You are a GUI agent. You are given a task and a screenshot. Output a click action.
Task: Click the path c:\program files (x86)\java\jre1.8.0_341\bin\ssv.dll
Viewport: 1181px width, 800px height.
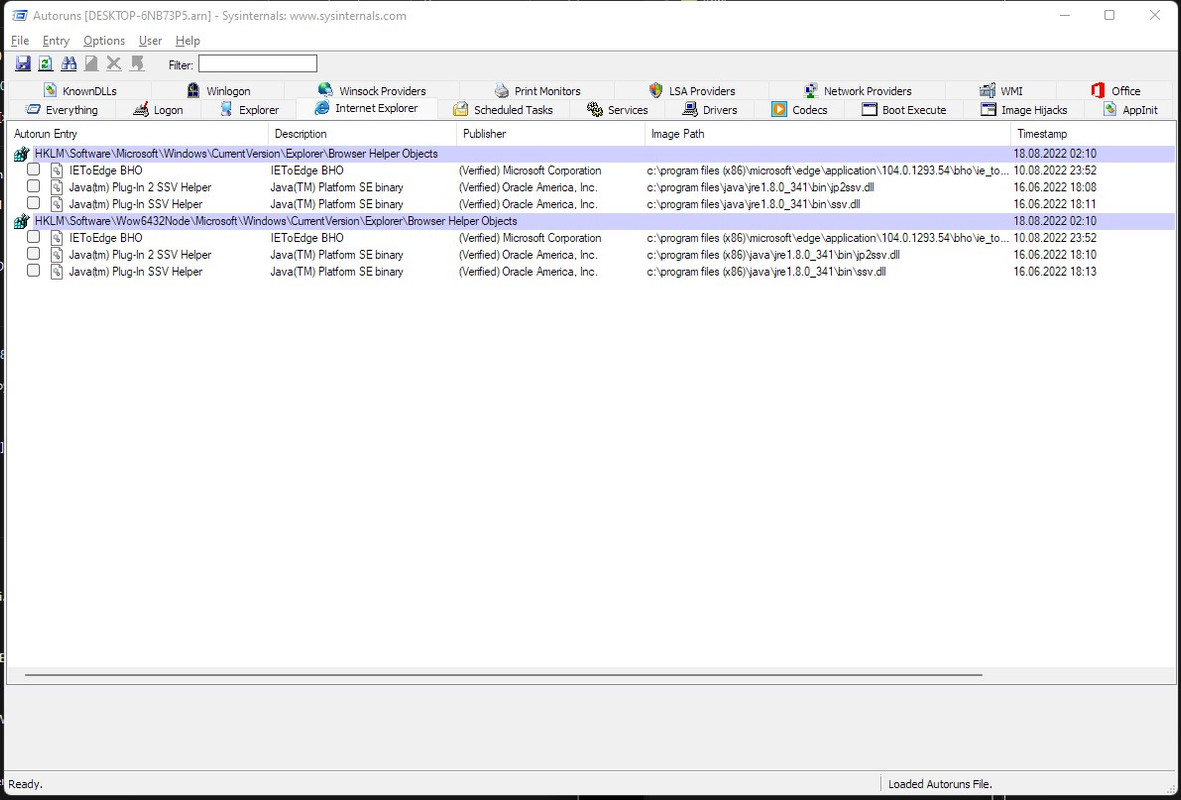pyautogui.click(x=766, y=272)
